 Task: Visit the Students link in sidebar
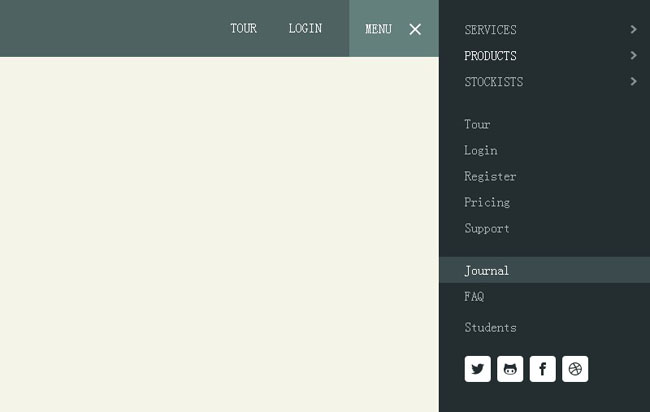pyautogui.click(x=490, y=327)
